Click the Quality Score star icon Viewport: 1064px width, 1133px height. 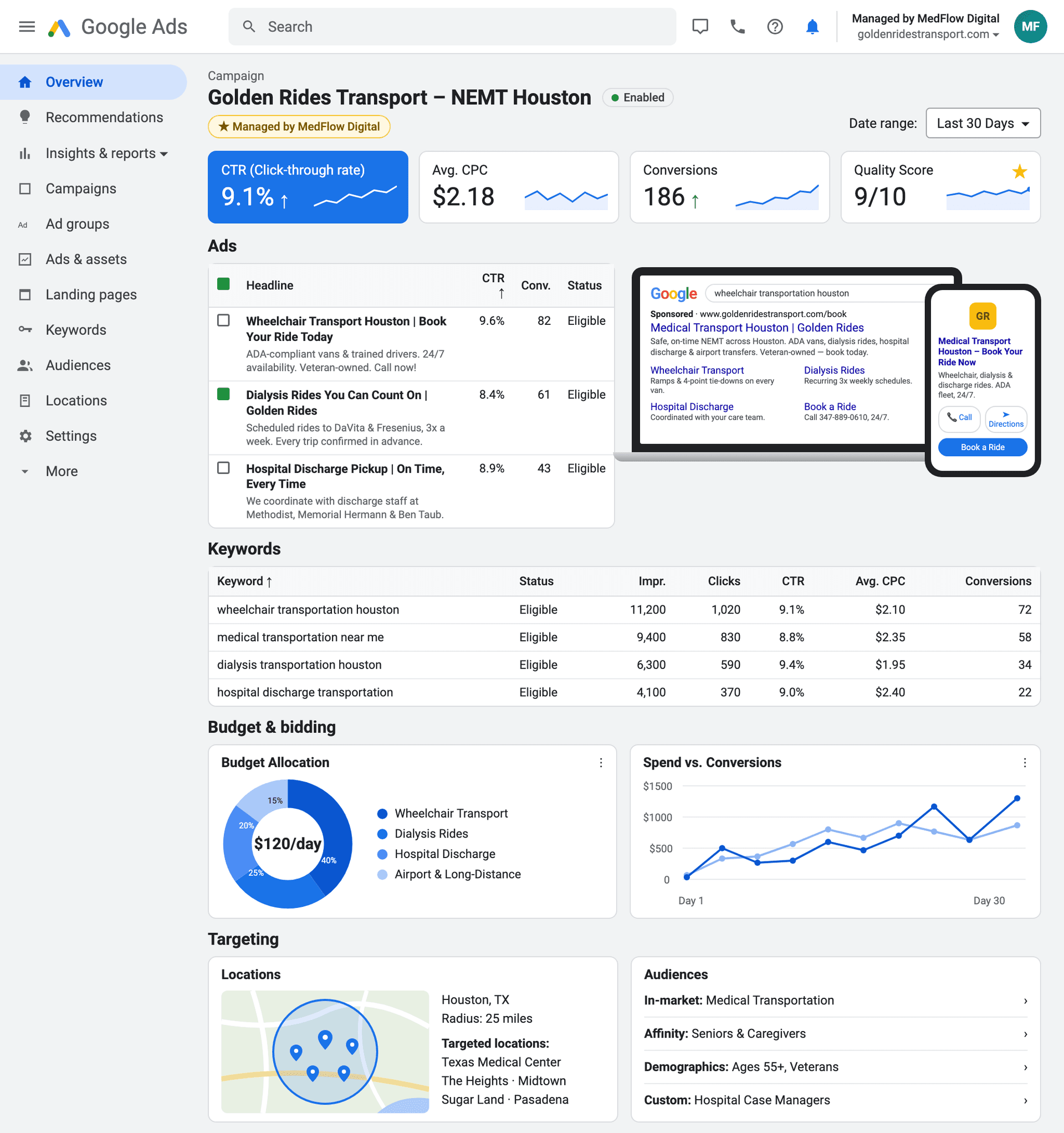(x=1020, y=171)
